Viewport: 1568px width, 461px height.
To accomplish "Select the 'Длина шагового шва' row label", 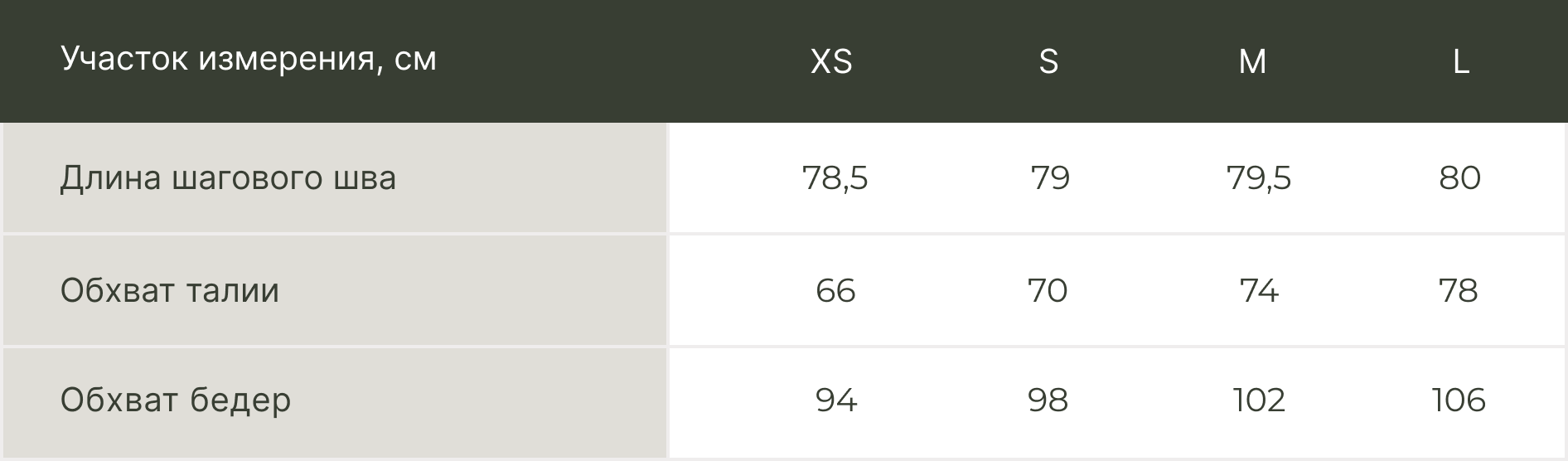I will pyautogui.click(x=228, y=178).
